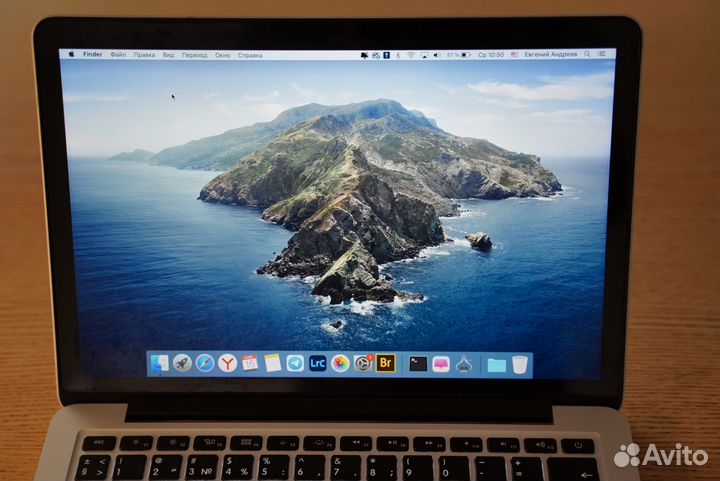720x481 pixels.
Task: Open the Finder menu in menu bar
Action: pyautogui.click(x=93, y=54)
